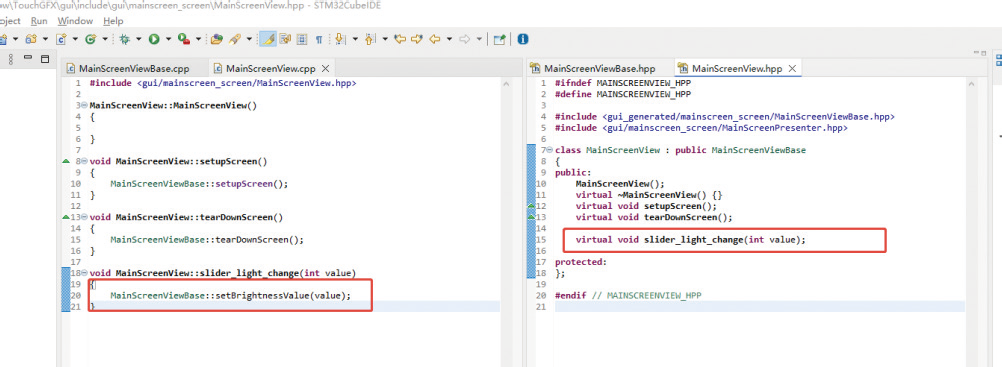Click the Open Element folder icon
This screenshot has height=367, width=1002.
click(x=217, y=39)
